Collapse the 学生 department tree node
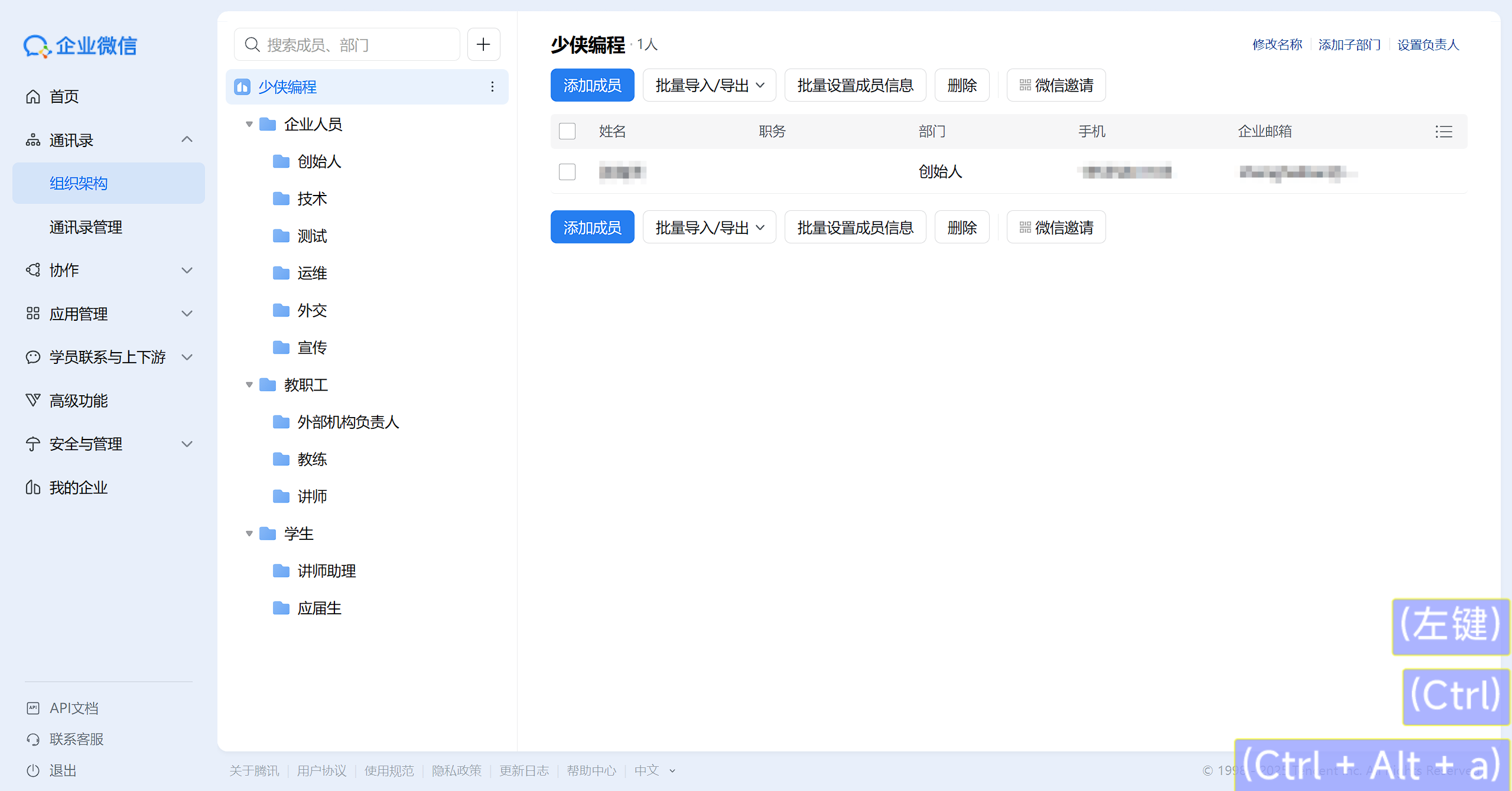1512x791 pixels. (249, 533)
